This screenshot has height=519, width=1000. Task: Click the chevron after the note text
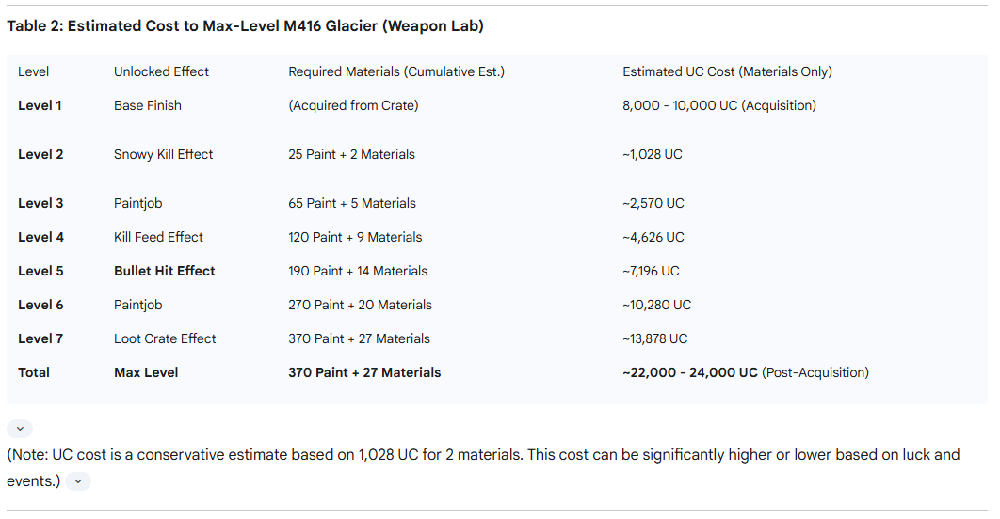[78, 482]
